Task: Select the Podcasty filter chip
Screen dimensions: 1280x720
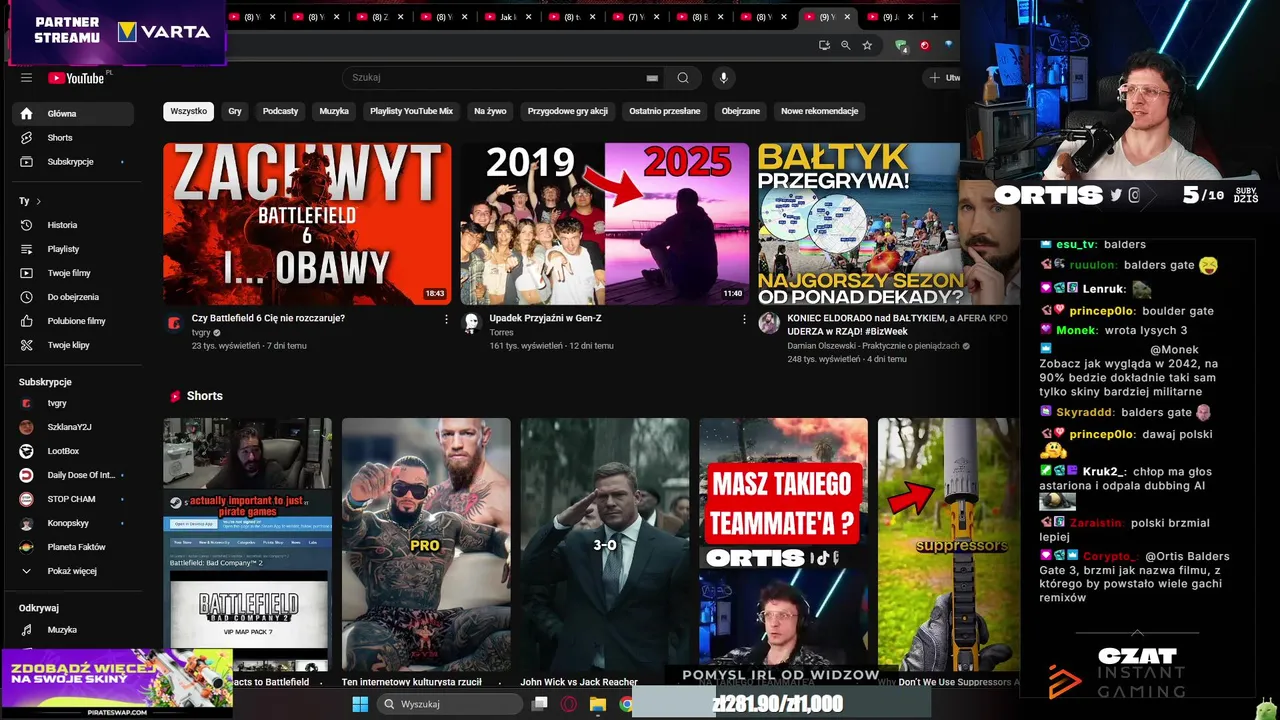Action: tap(280, 111)
